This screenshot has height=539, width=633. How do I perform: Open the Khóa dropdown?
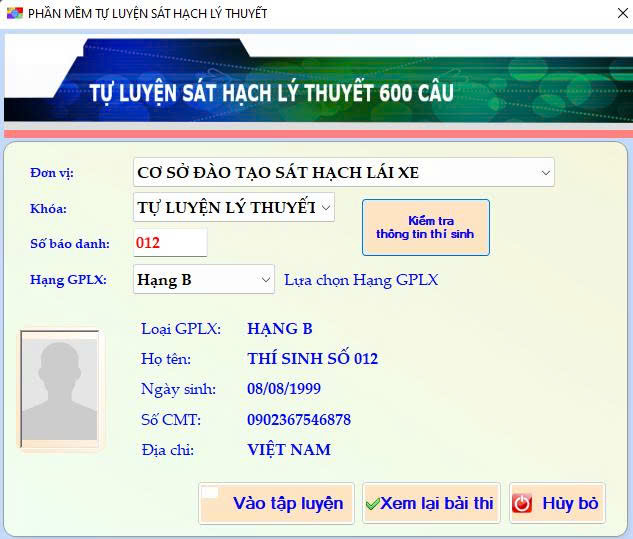pyautogui.click(x=234, y=207)
